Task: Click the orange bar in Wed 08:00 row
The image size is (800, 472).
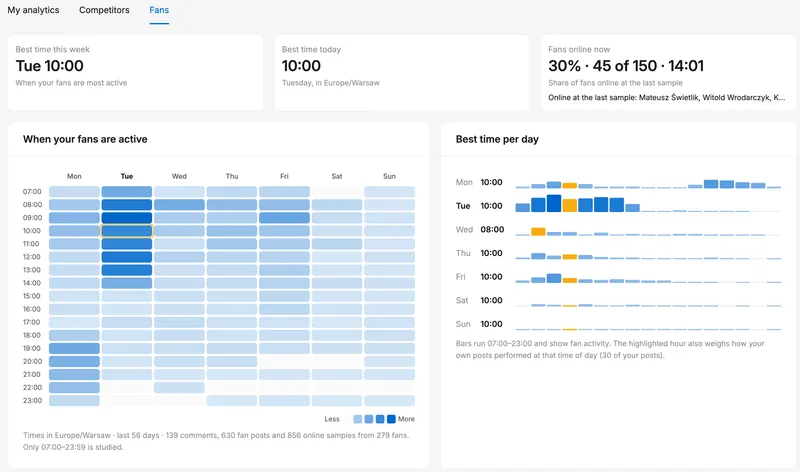Action: coord(538,232)
